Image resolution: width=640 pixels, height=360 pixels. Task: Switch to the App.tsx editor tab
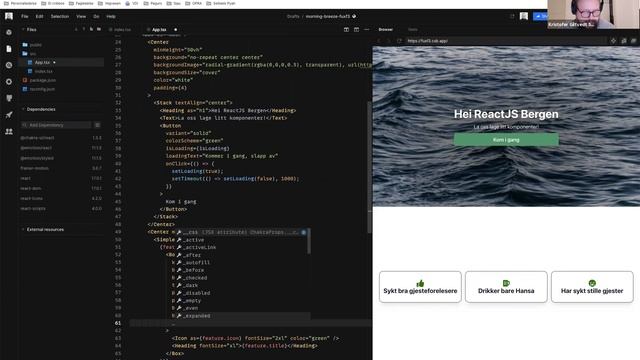pos(159,29)
